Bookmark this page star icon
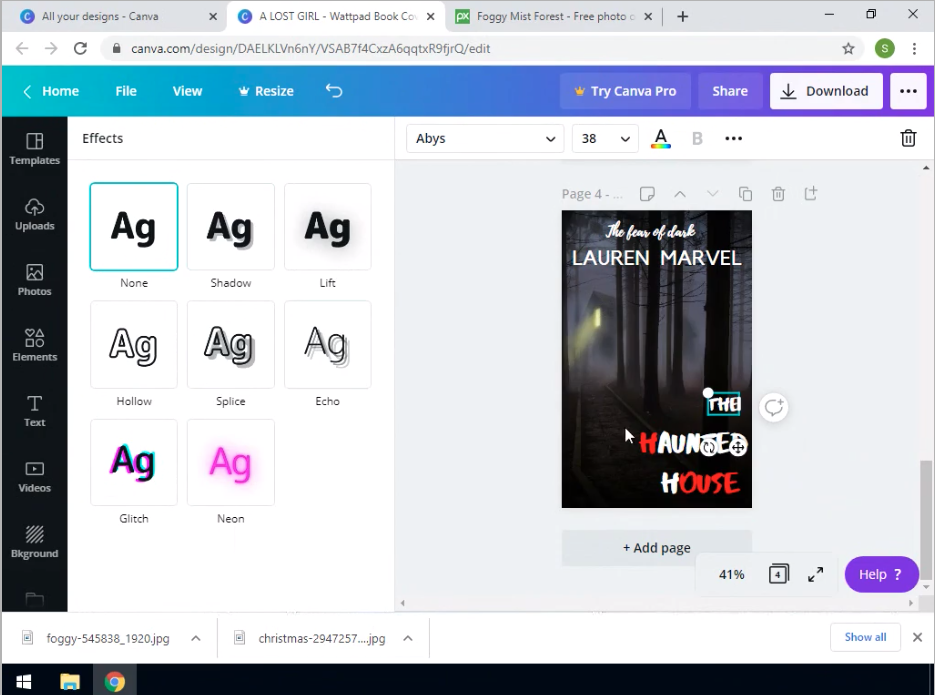Image resolution: width=935 pixels, height=695 pixels. coord(848,48)
